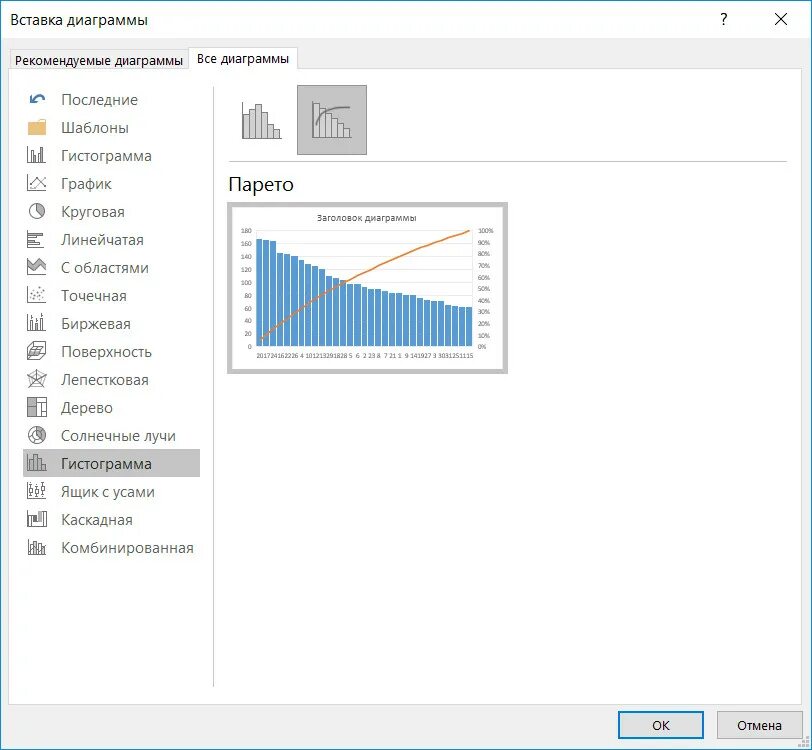Select the Дерево treemap icon
Screen dimensions: 812x750
[37, 407]
